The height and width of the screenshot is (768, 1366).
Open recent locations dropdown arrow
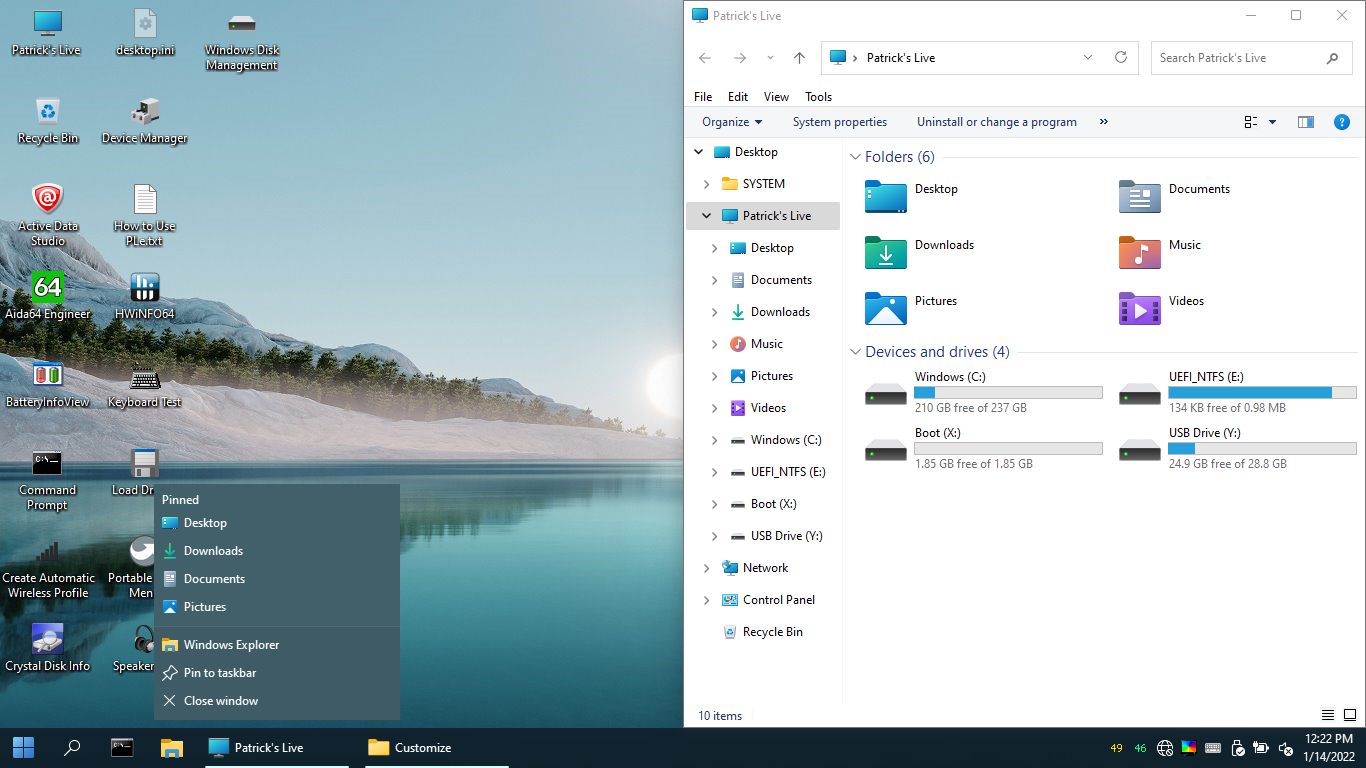[770, 58]
